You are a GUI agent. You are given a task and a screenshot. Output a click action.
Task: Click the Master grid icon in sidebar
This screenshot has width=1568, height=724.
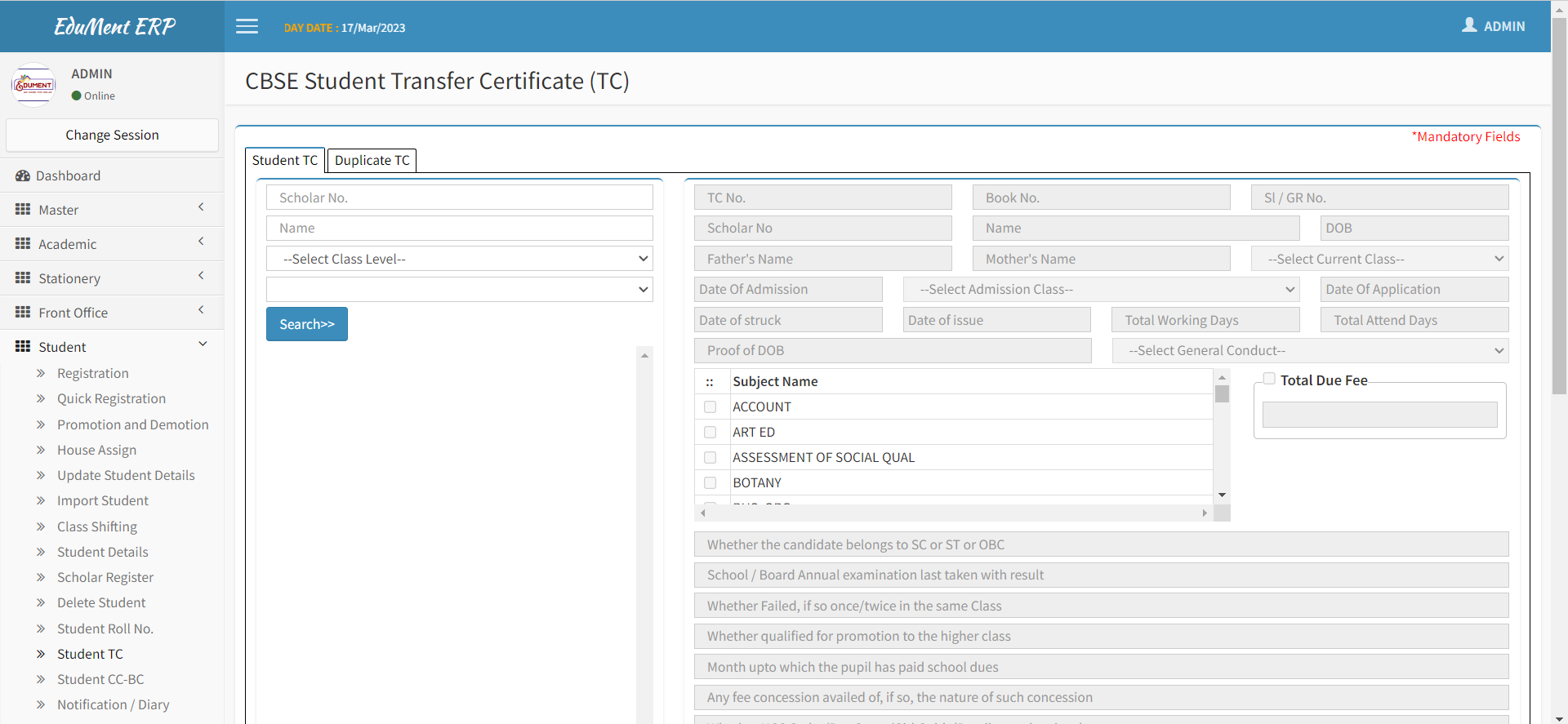pos(23,210)
